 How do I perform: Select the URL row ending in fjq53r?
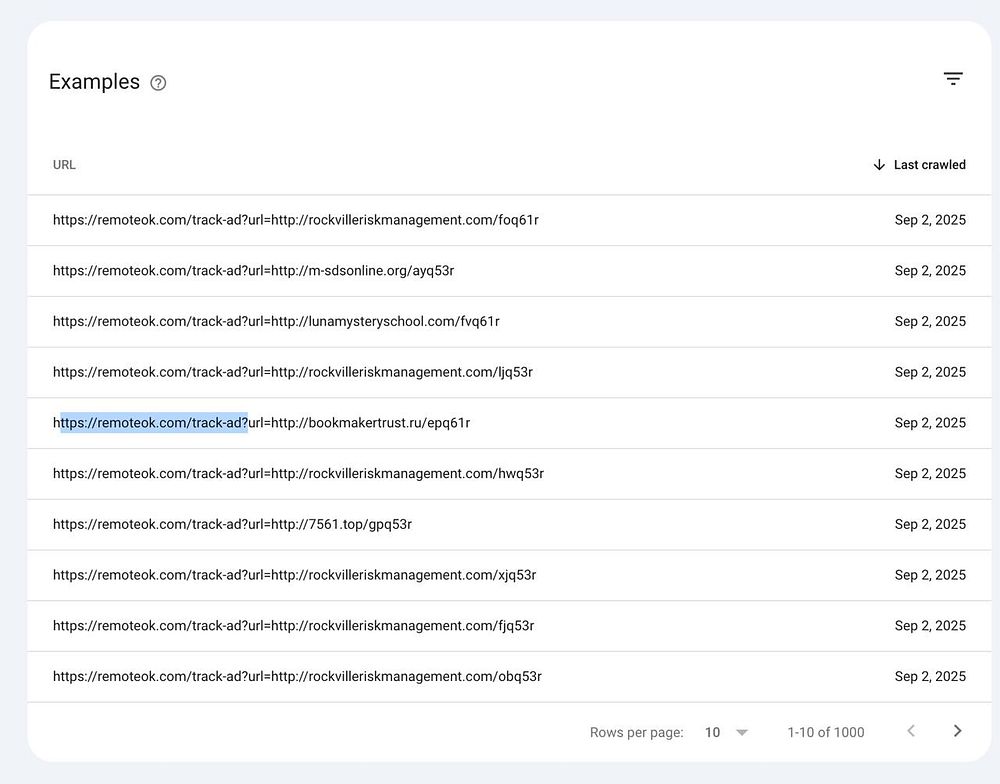pyautogui.click(x=509, y=626)
